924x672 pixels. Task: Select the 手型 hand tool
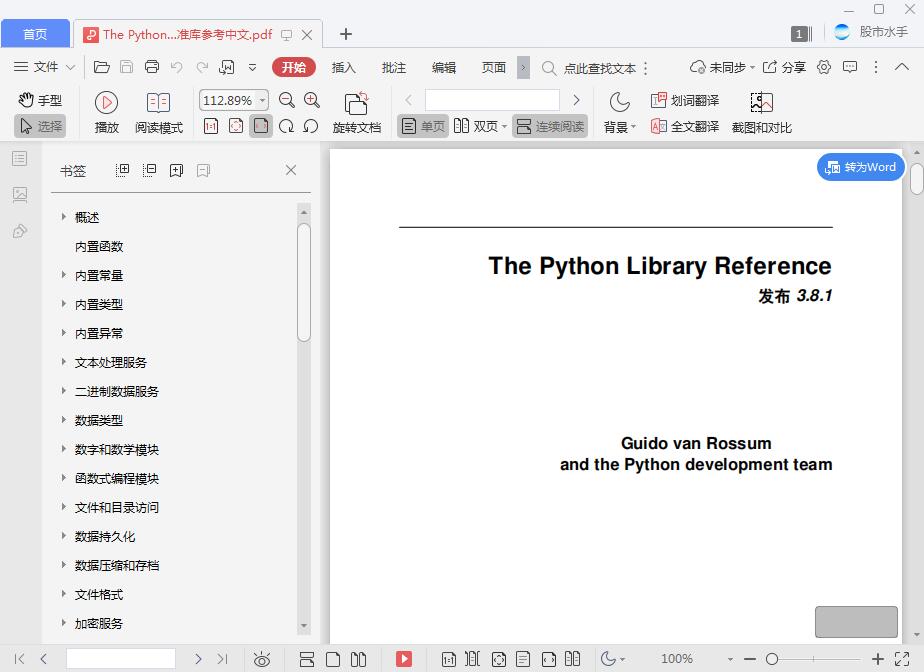[x=42, y=100]
